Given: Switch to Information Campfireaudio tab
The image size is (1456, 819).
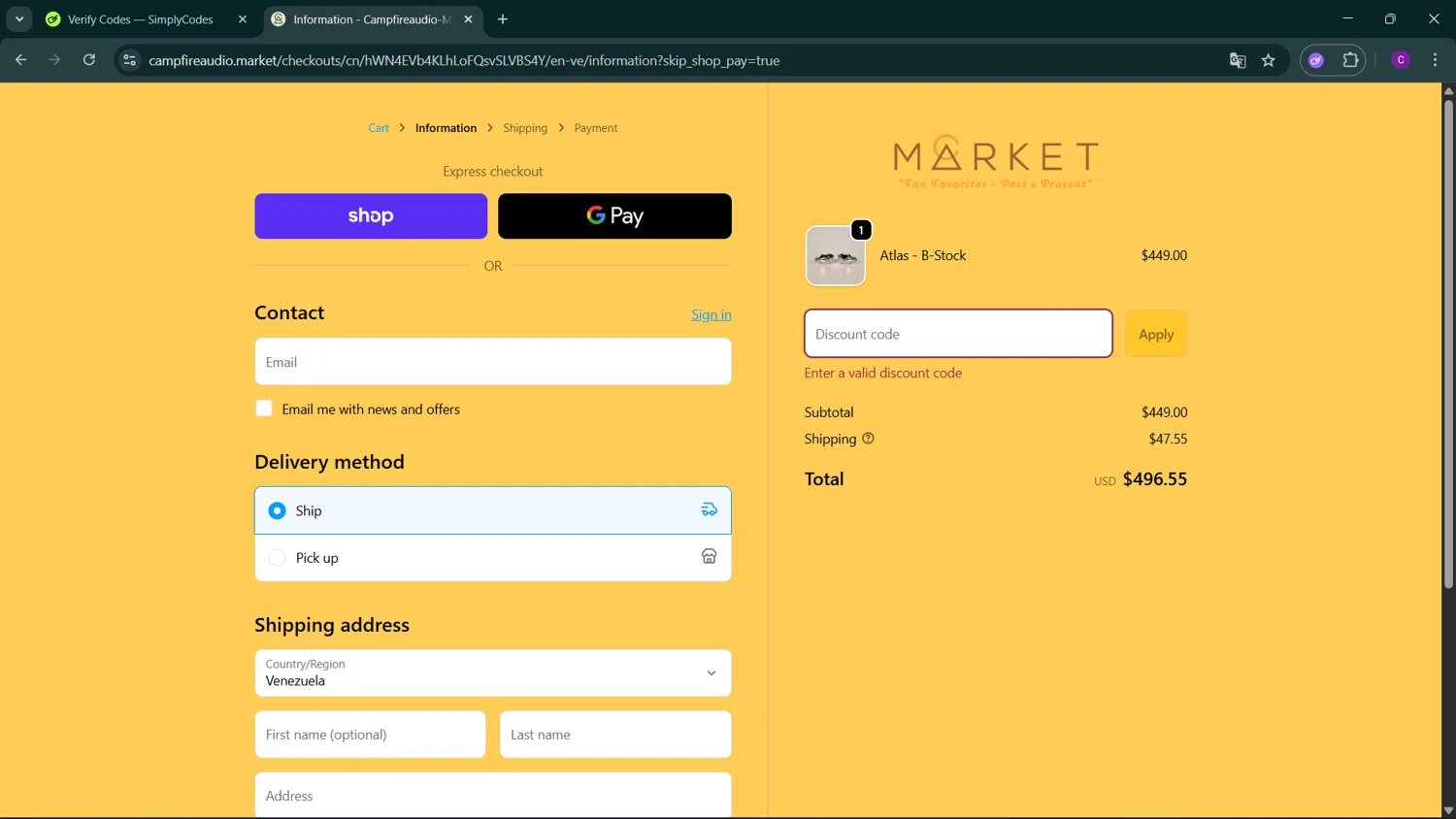Looking at the screenshot, I should pos(373,19).
